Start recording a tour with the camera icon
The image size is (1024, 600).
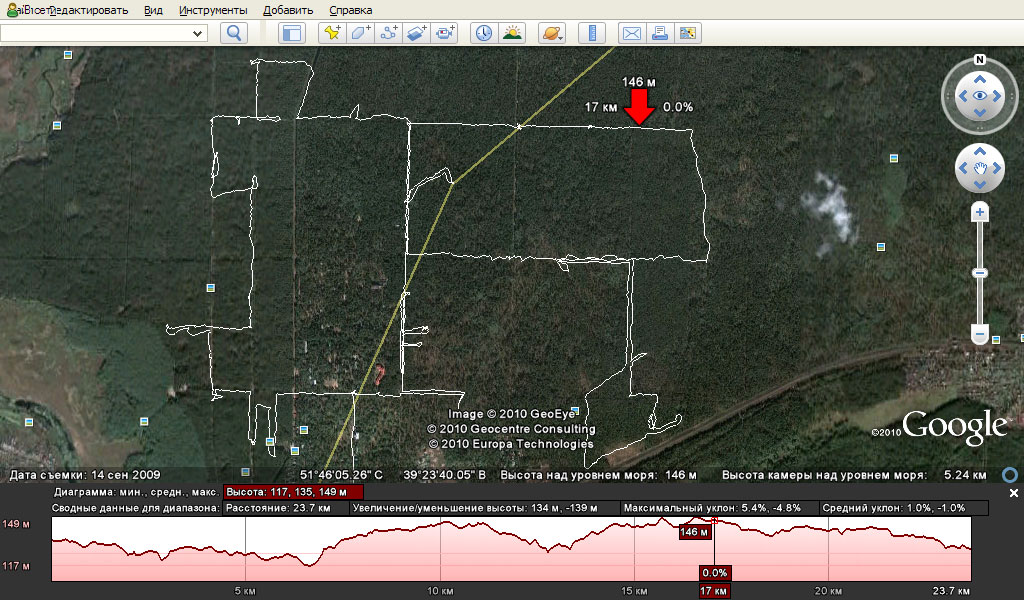coord(444,33)
